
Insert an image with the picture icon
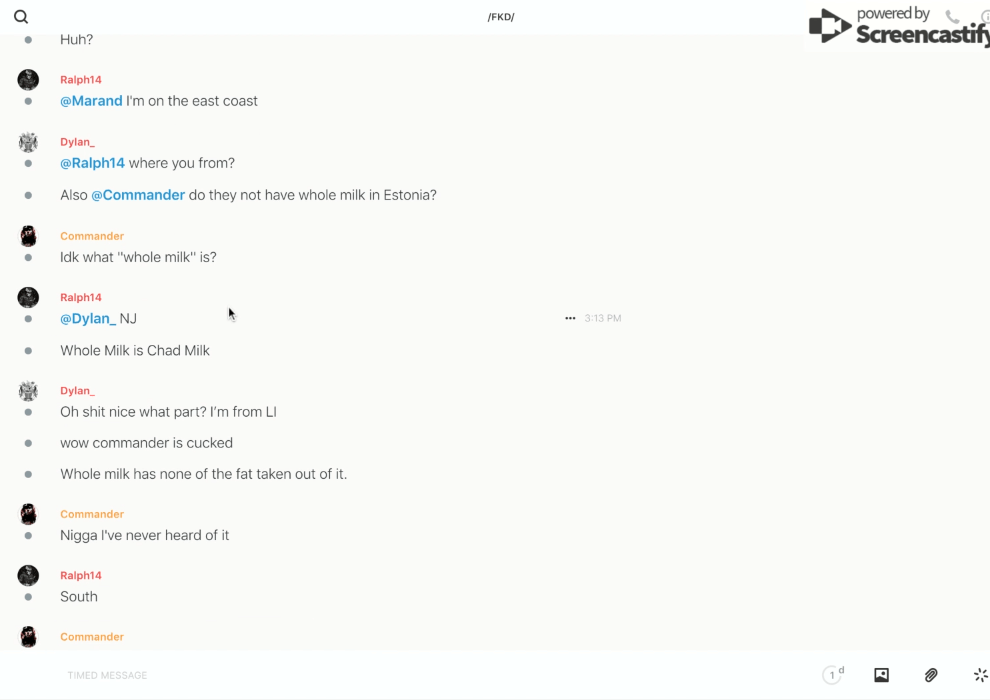881,675
